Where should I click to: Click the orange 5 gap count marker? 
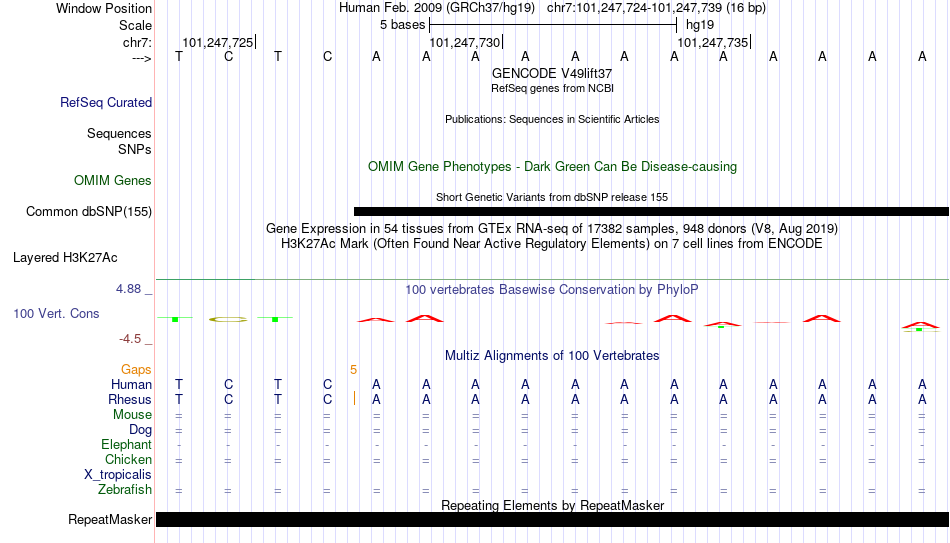tap(353, 370)
